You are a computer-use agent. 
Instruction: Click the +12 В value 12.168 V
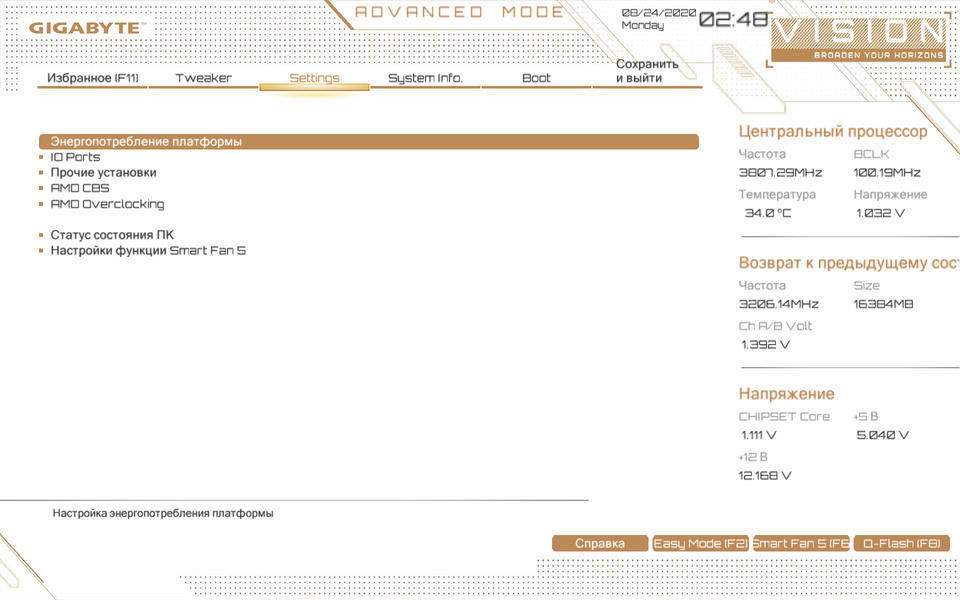[765, 476]
